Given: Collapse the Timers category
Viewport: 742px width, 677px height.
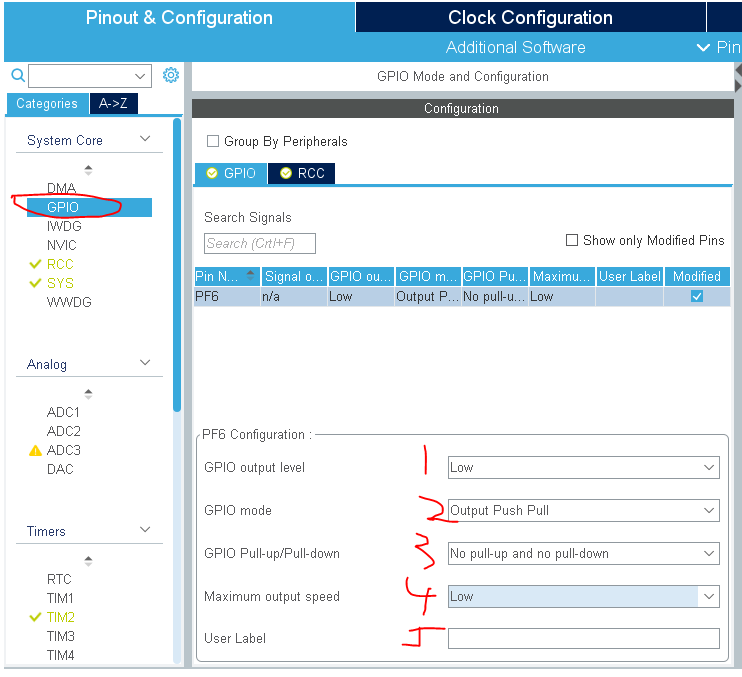Looking at the screenshot, I should 145,529.
